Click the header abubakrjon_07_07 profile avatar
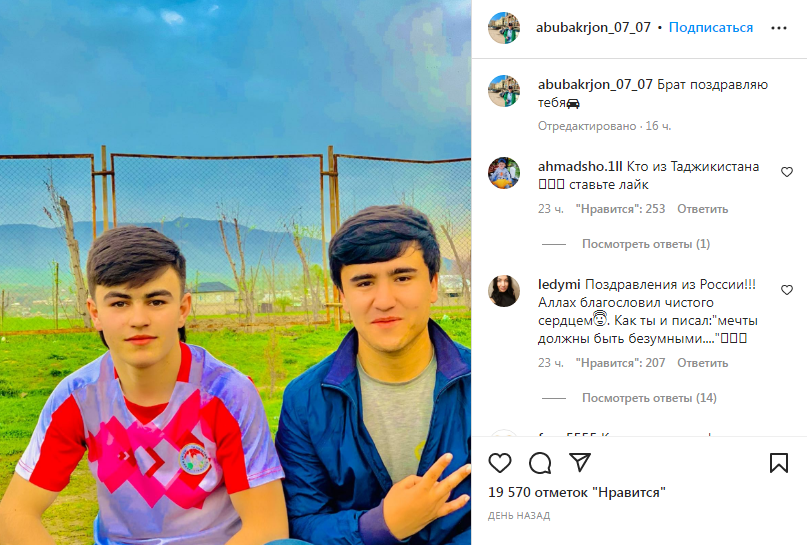 point(504,28)
